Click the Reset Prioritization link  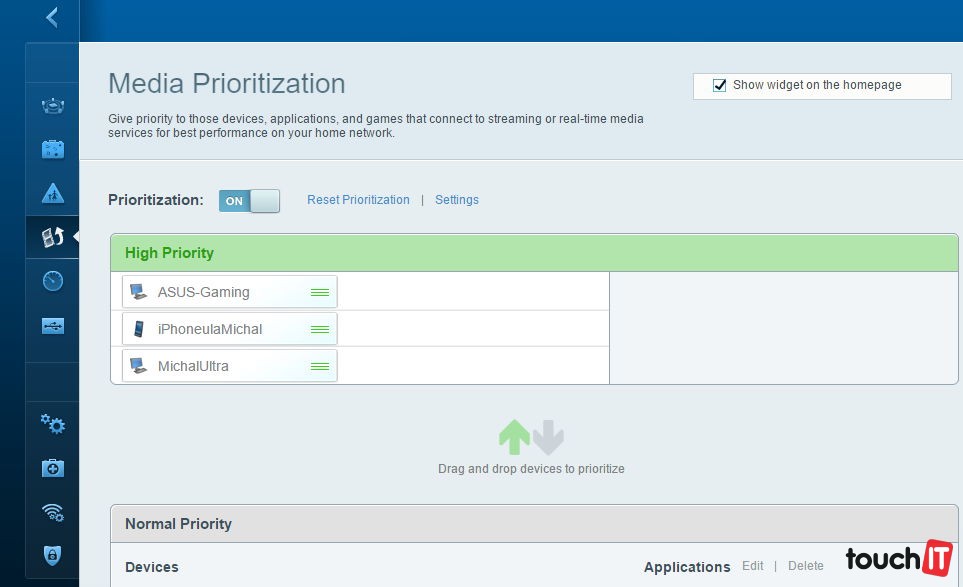pos(358,200)
